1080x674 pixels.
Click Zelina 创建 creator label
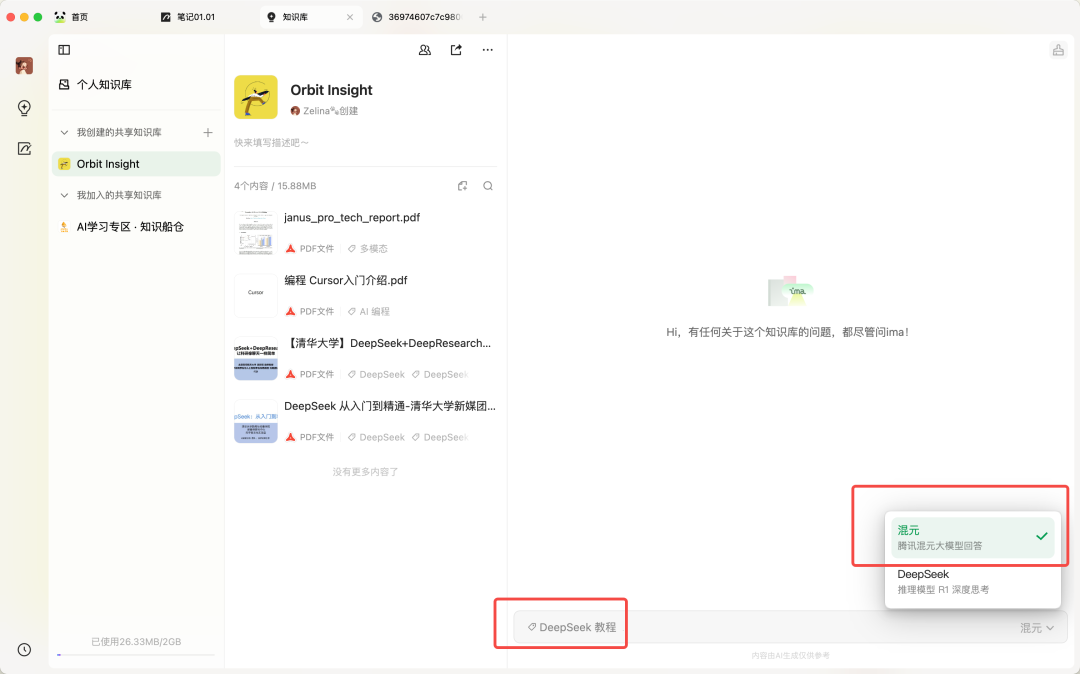pos(324,111)
